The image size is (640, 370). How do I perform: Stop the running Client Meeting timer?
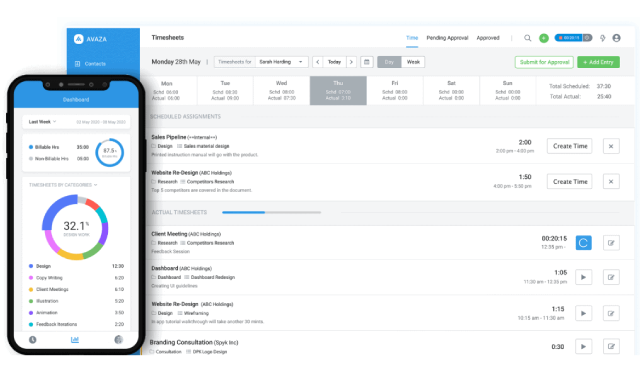click(583, 243)
